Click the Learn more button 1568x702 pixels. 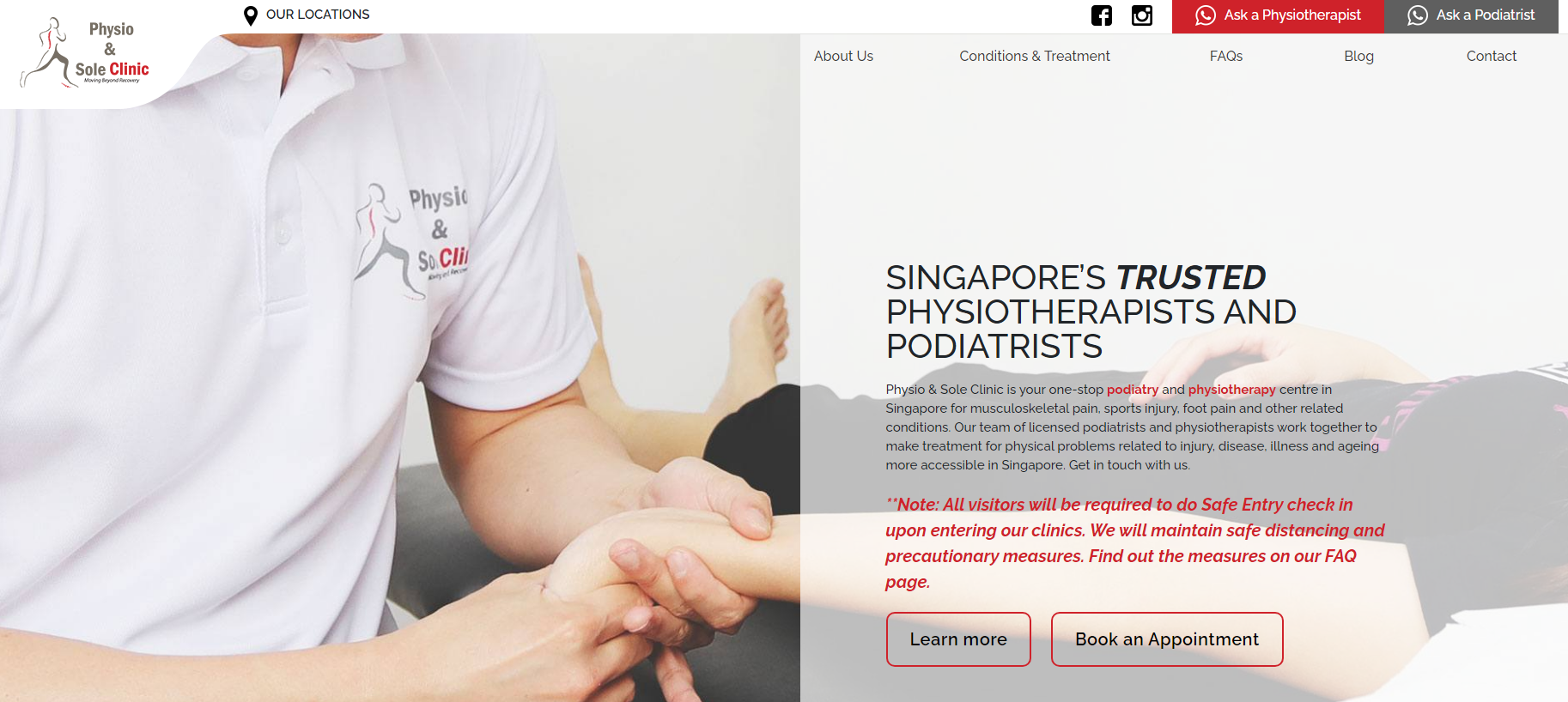pyautogui.click(x=958, y=639)
